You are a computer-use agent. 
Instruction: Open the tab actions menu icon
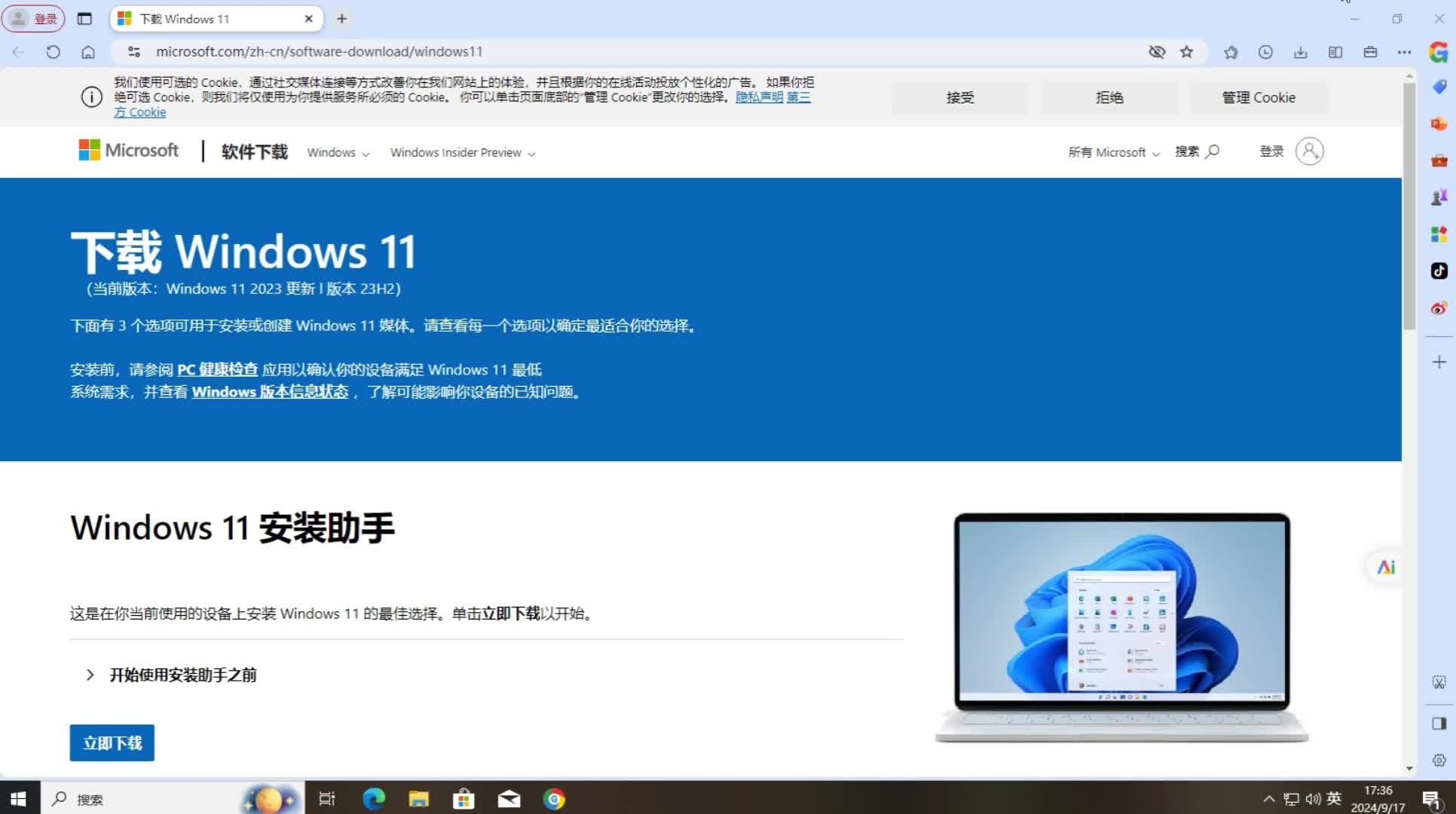point(84,19)
